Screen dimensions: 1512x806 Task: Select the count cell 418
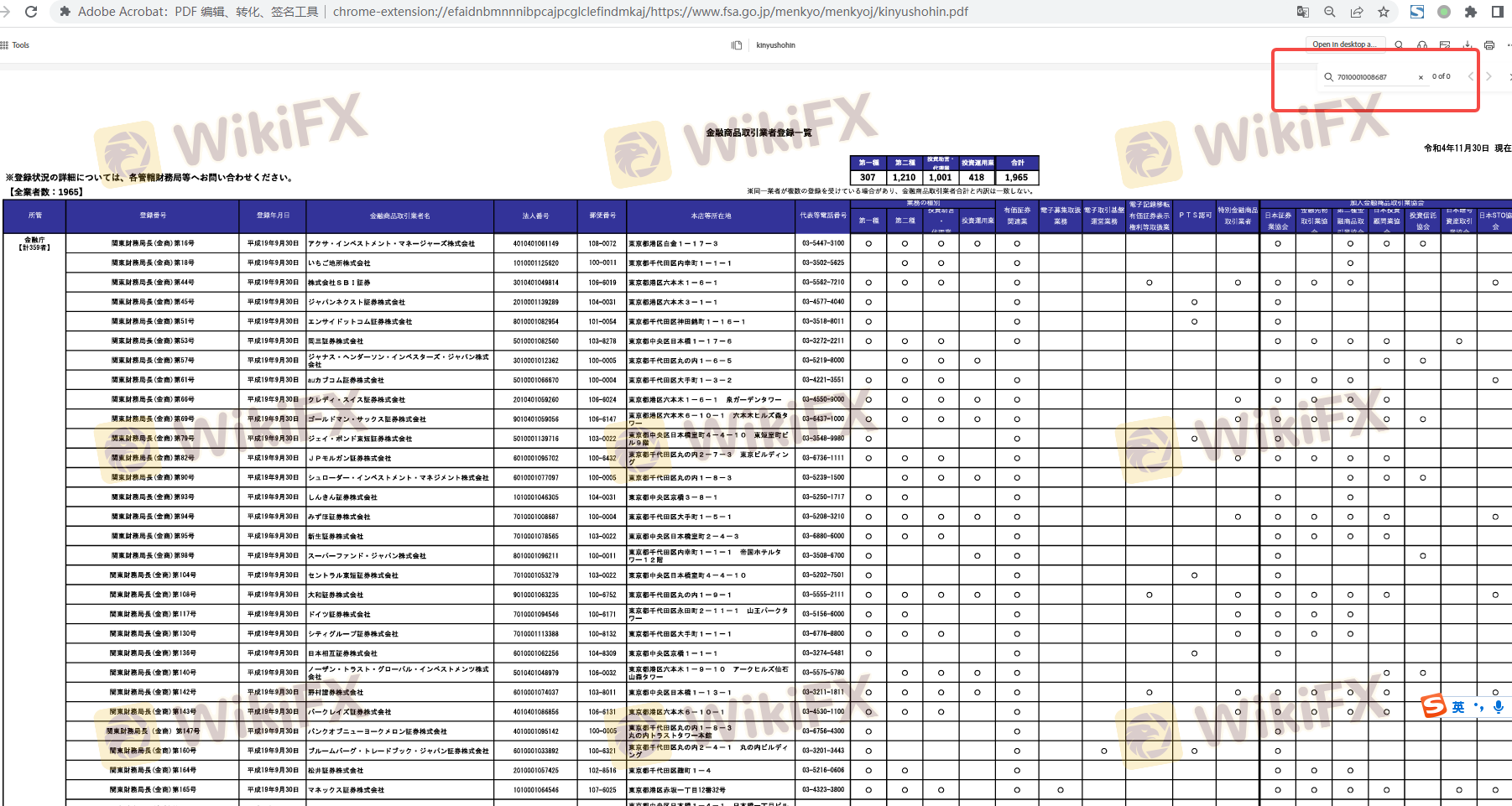point(977,177)
